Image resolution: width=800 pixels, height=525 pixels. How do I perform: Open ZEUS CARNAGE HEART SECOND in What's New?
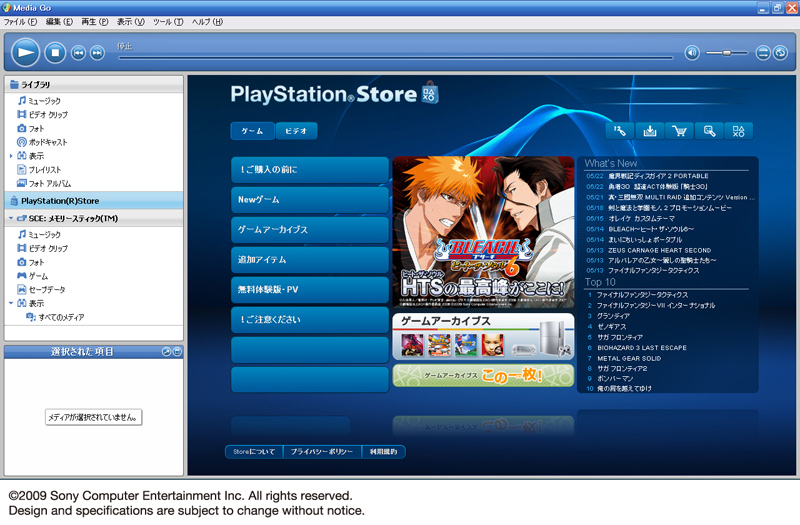[x=659, y=250]
